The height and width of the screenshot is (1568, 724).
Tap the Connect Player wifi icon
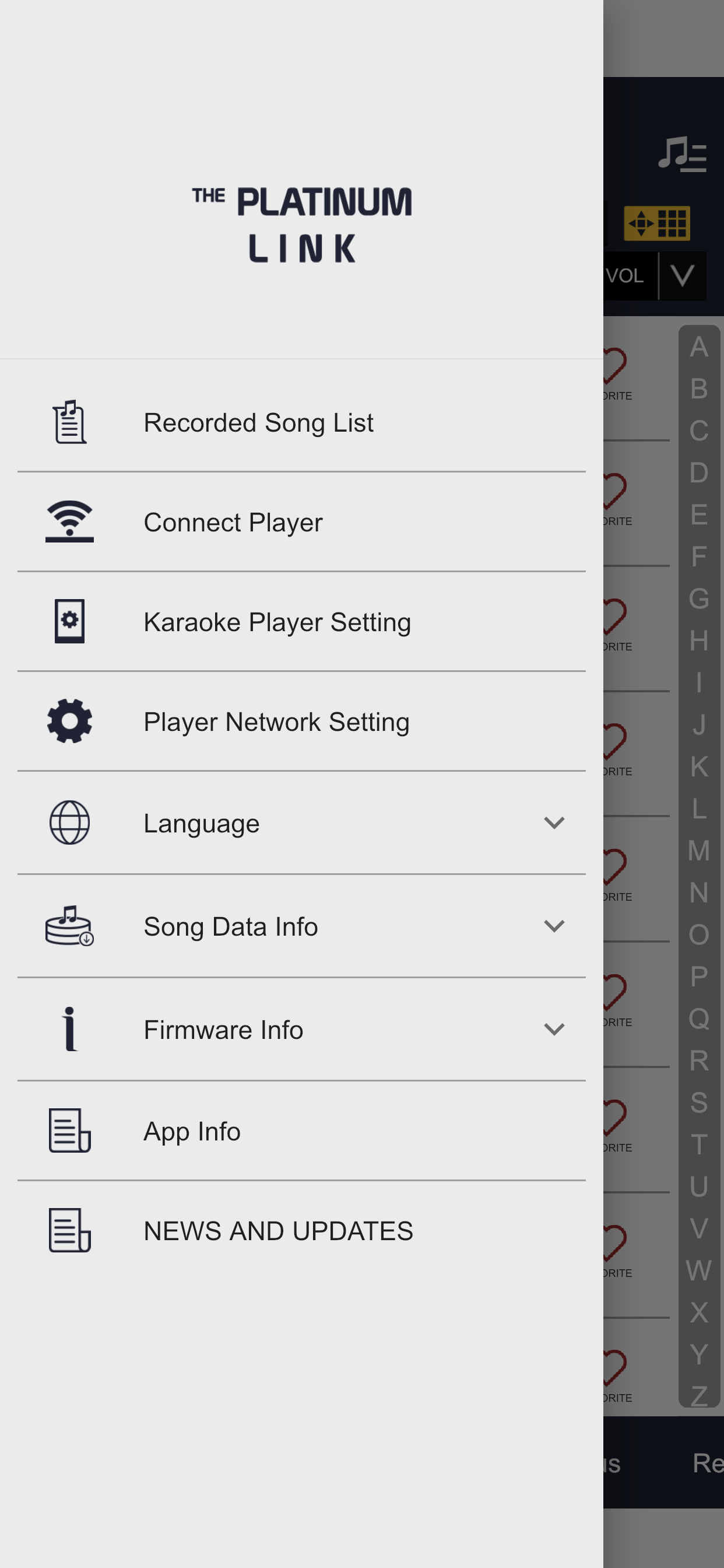tap(69, 521)
